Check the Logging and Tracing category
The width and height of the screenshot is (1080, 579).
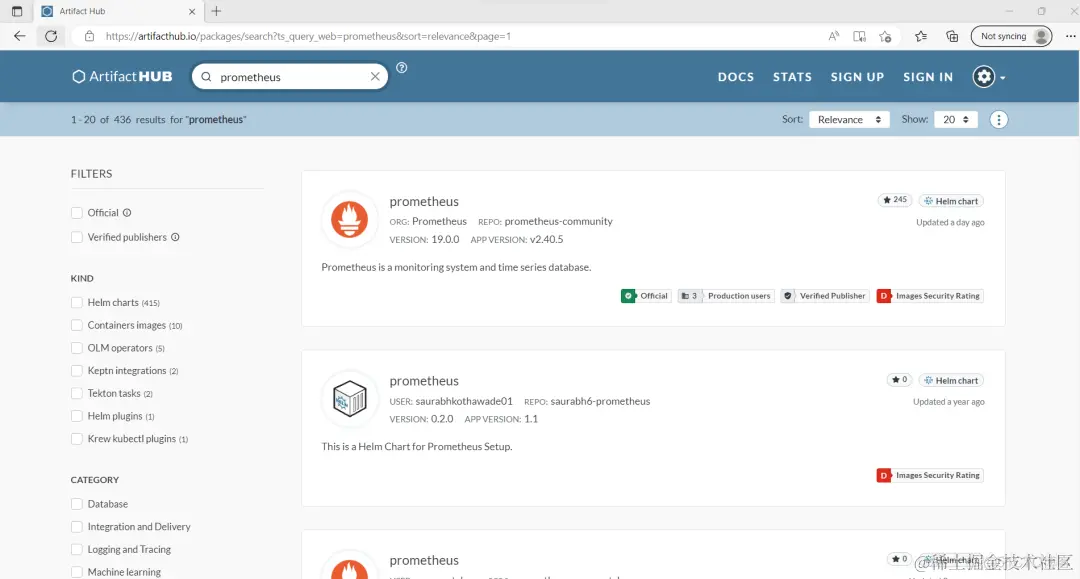click(76, 549)
